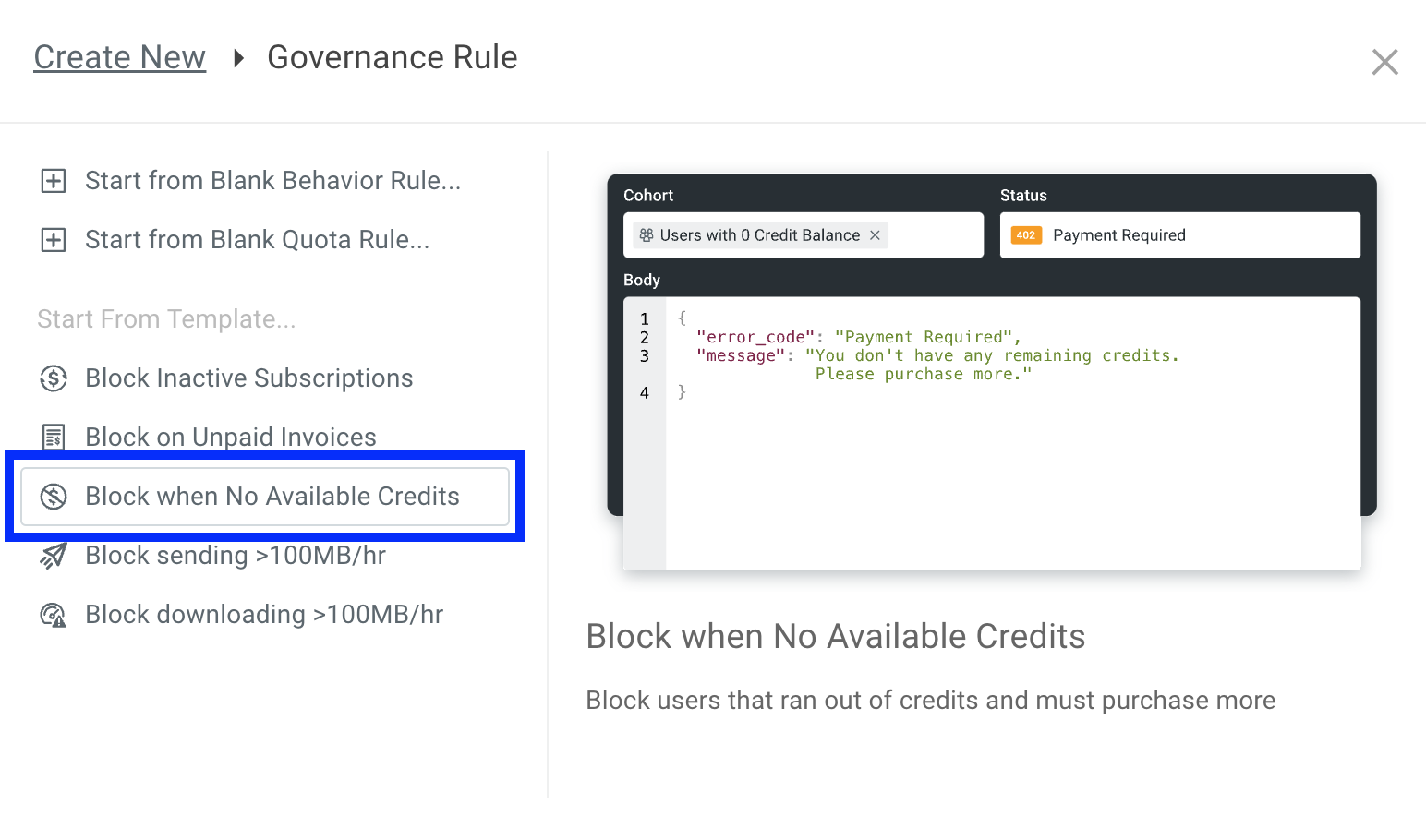Click the orange 402 badge in the Status field
1426x840 pixels.
(x=1025, y=235)
